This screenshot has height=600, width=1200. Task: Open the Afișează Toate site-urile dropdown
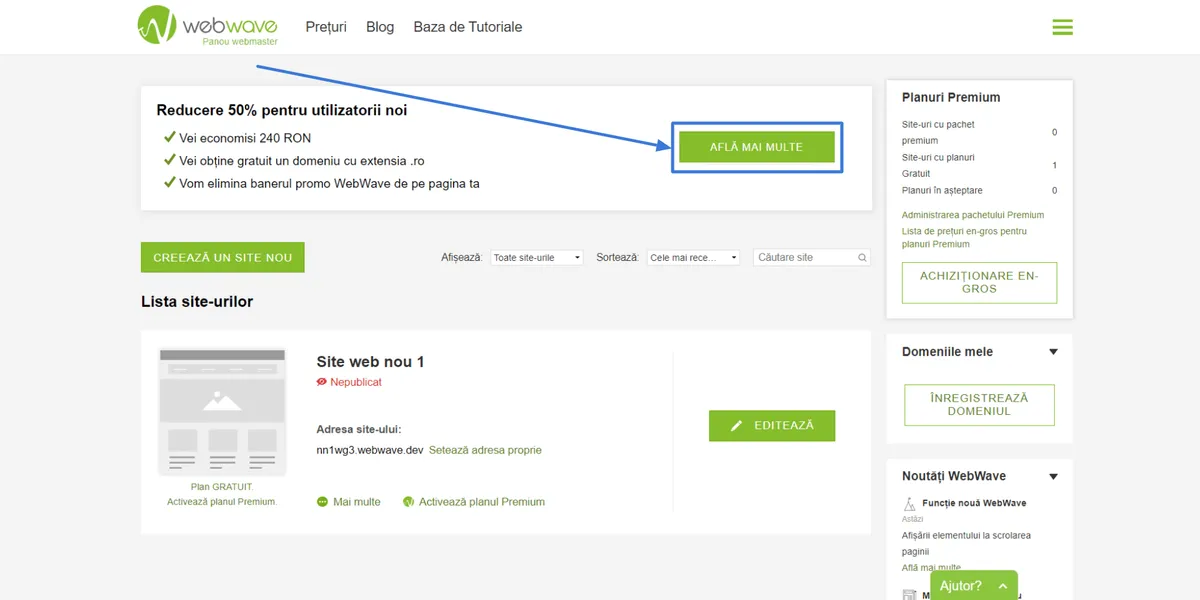[x=537, y=258]
